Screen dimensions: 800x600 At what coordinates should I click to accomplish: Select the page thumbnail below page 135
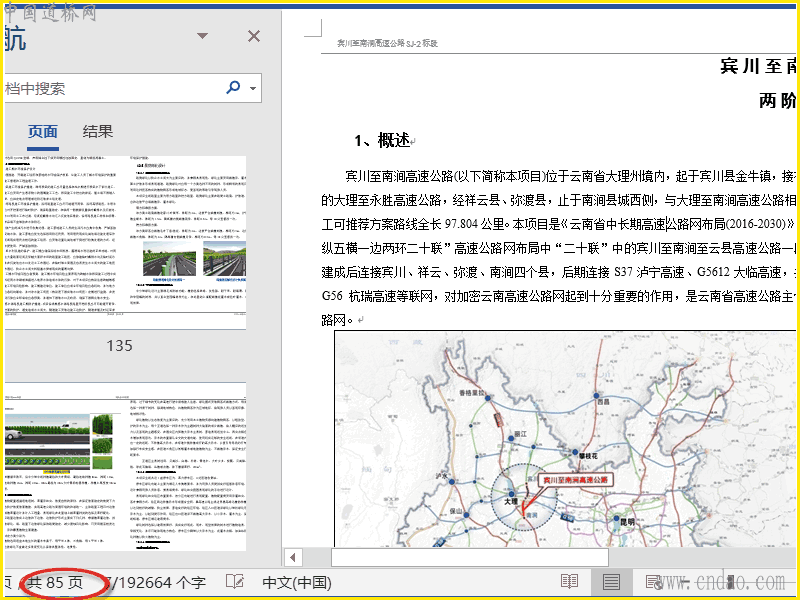point(124,466)
